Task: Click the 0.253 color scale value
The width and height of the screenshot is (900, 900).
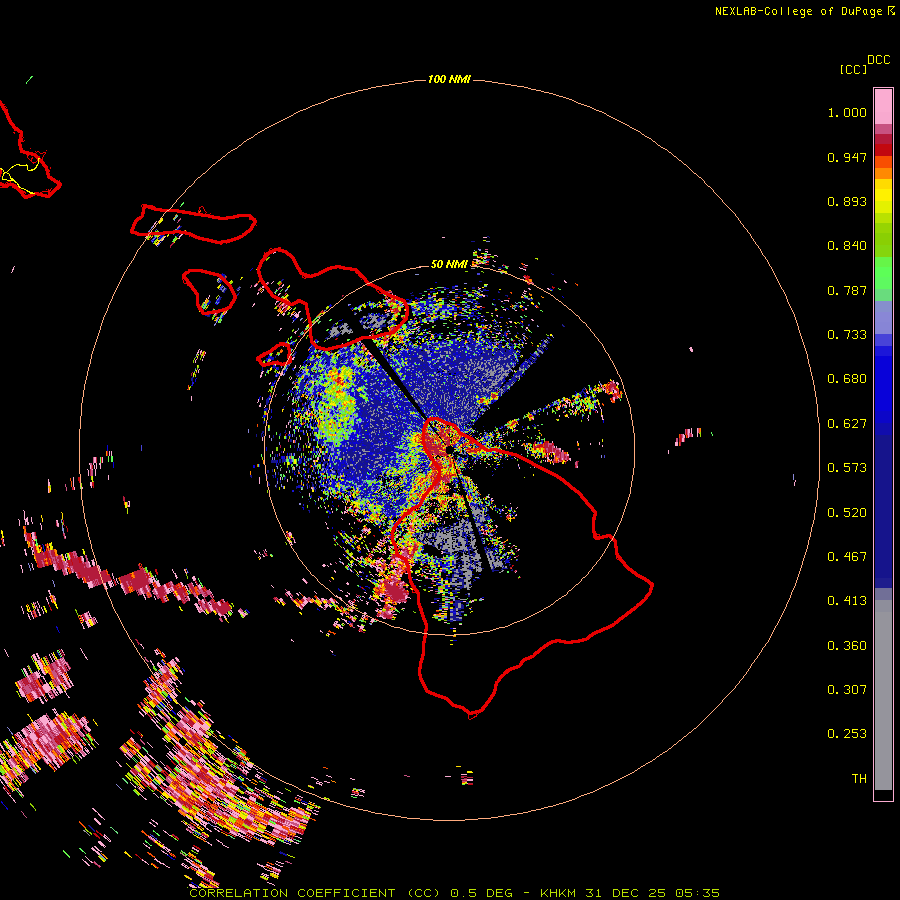Action: click(x=847, y=734)
